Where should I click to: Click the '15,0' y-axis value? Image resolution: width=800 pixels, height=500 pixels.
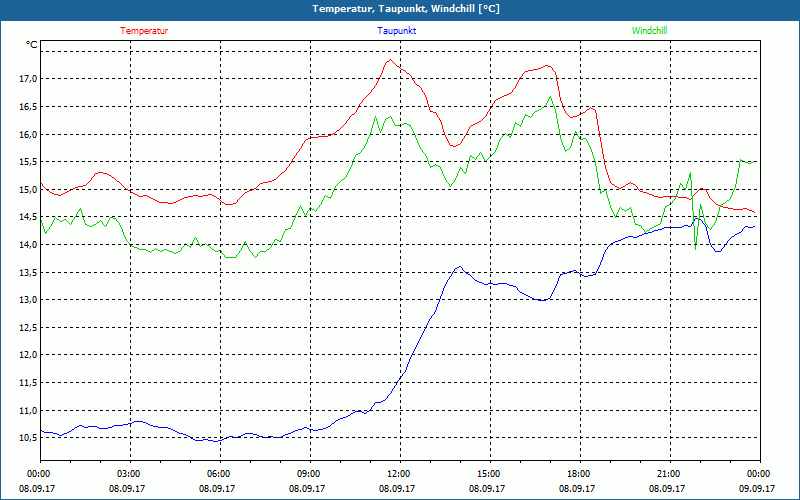tap(28, 189)
